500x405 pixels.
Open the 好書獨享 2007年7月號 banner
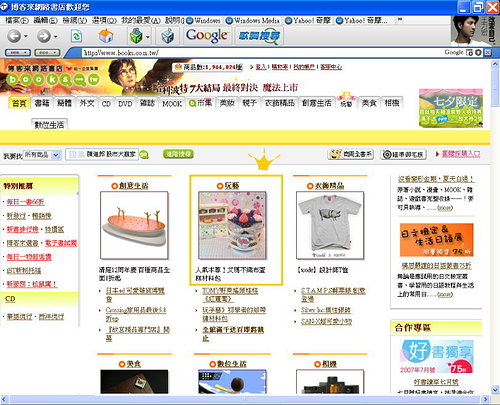(436, 356)
